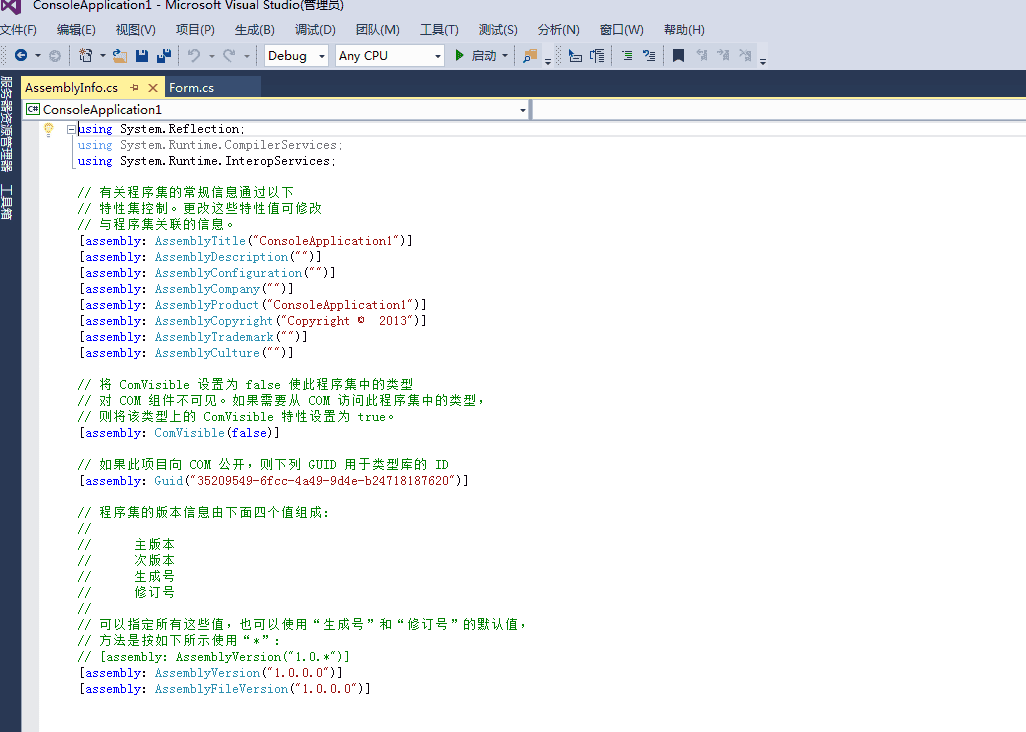
Task: Open the 分析(N) menu
Action: 558,29
